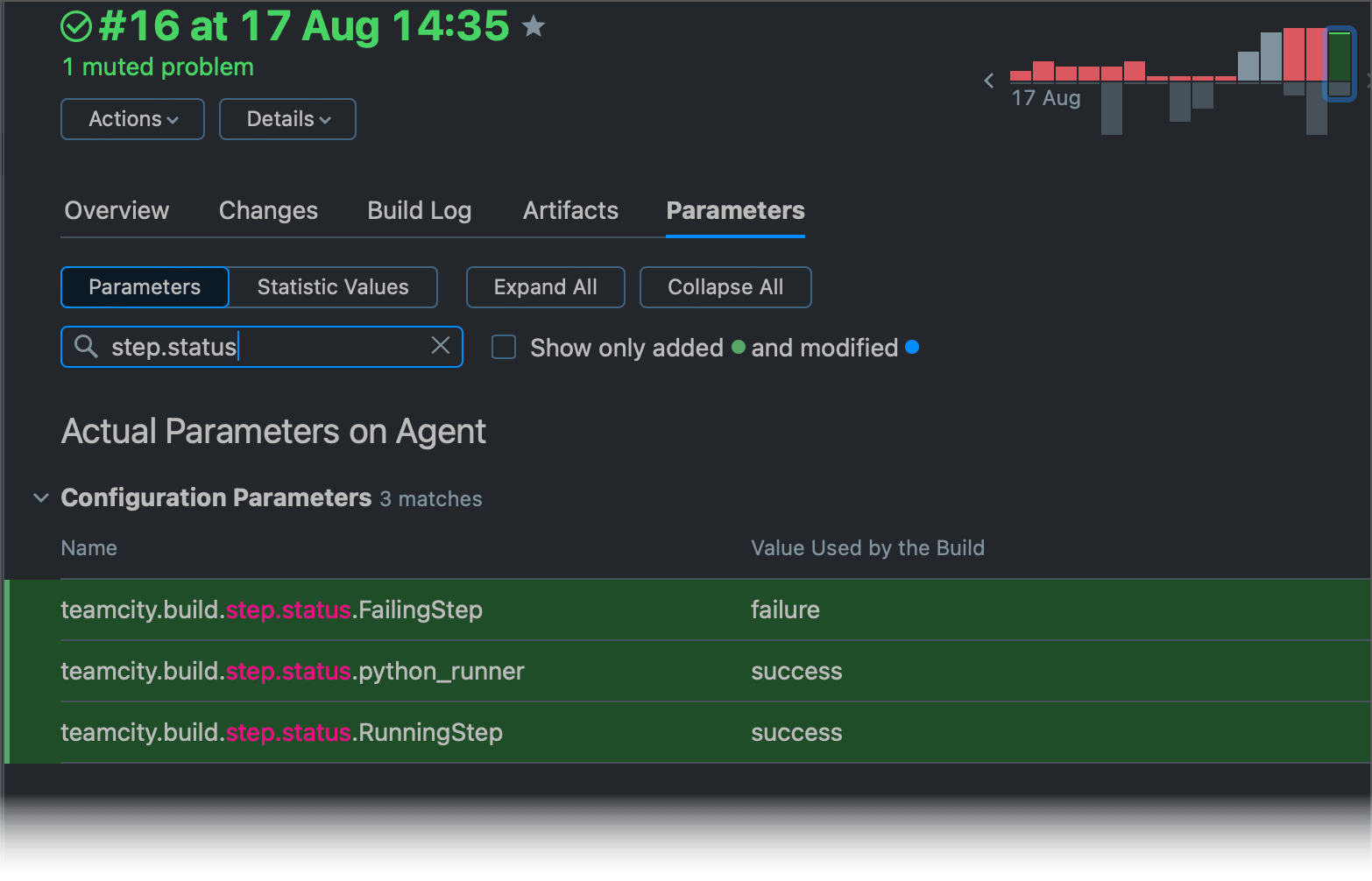
Task: Switch to Statistic Values view
Action: pos(333,287)
